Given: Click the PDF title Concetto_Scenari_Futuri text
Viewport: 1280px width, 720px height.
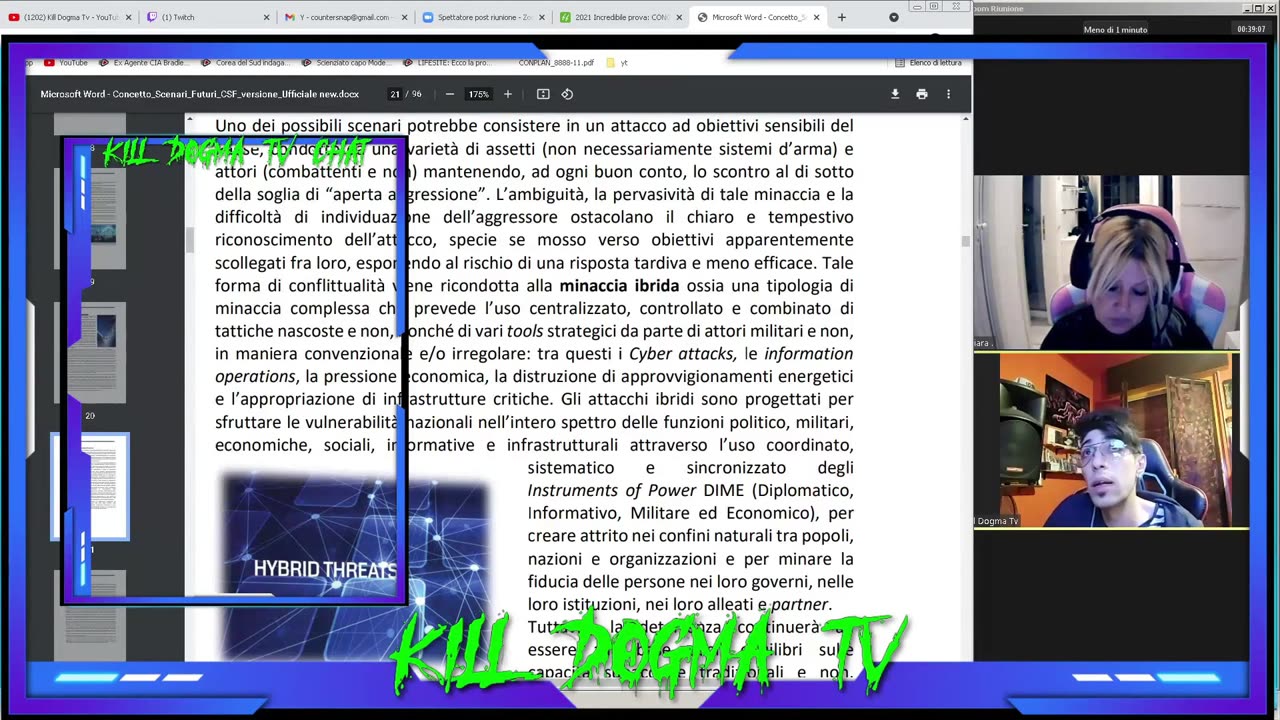Looking at the screenshot, I should tap(200, 94).
